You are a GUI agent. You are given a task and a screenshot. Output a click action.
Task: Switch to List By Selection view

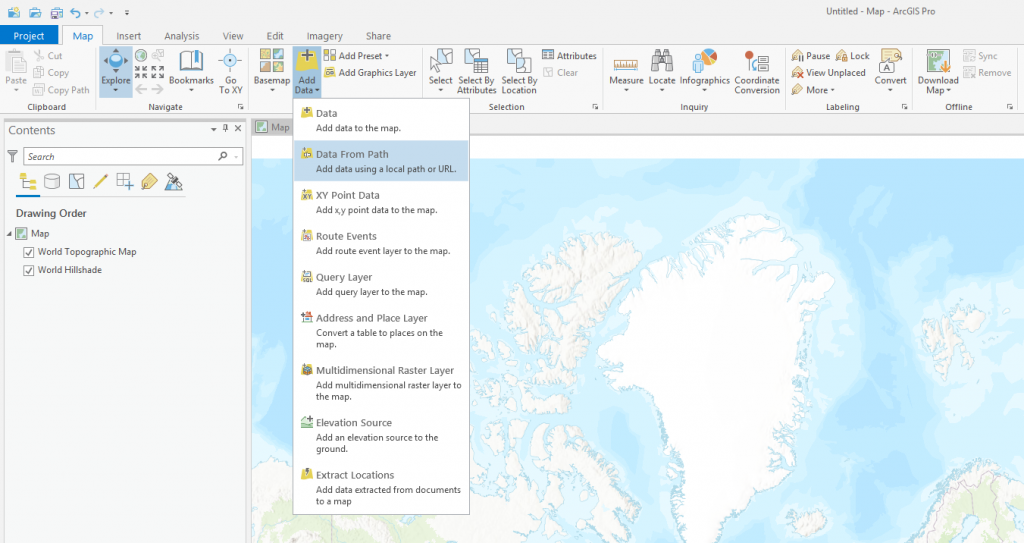point(76,182)
